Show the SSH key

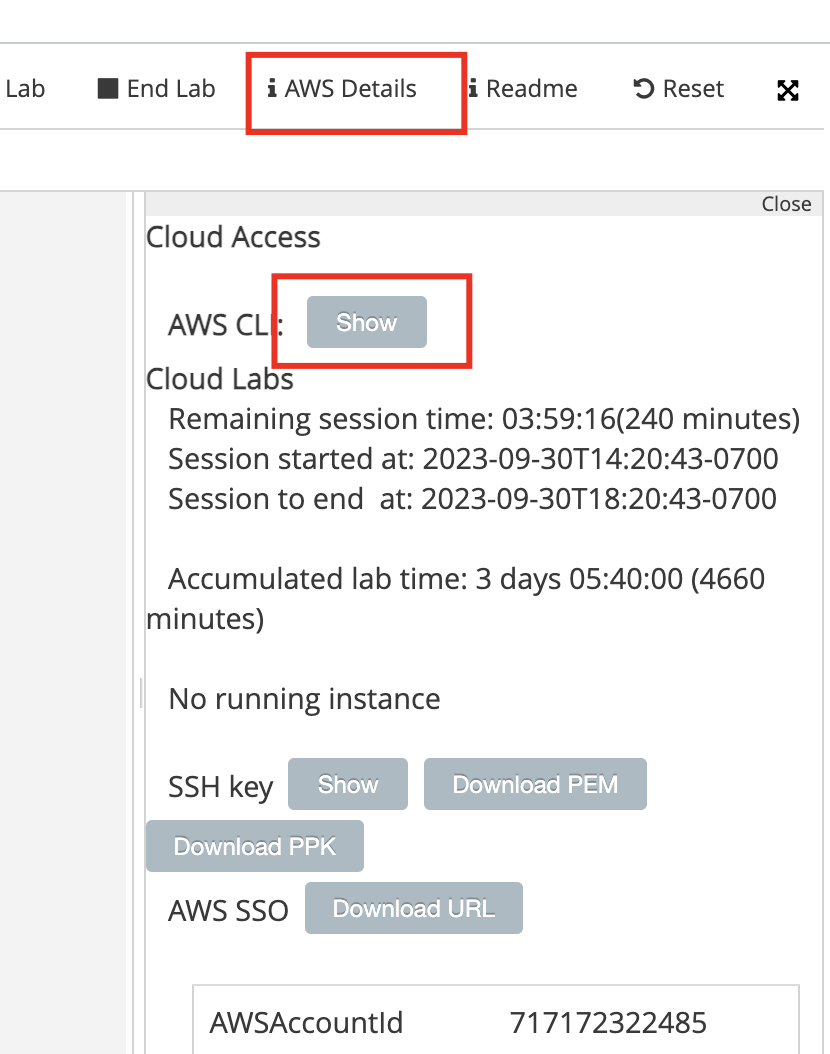(x=347, y=784)
